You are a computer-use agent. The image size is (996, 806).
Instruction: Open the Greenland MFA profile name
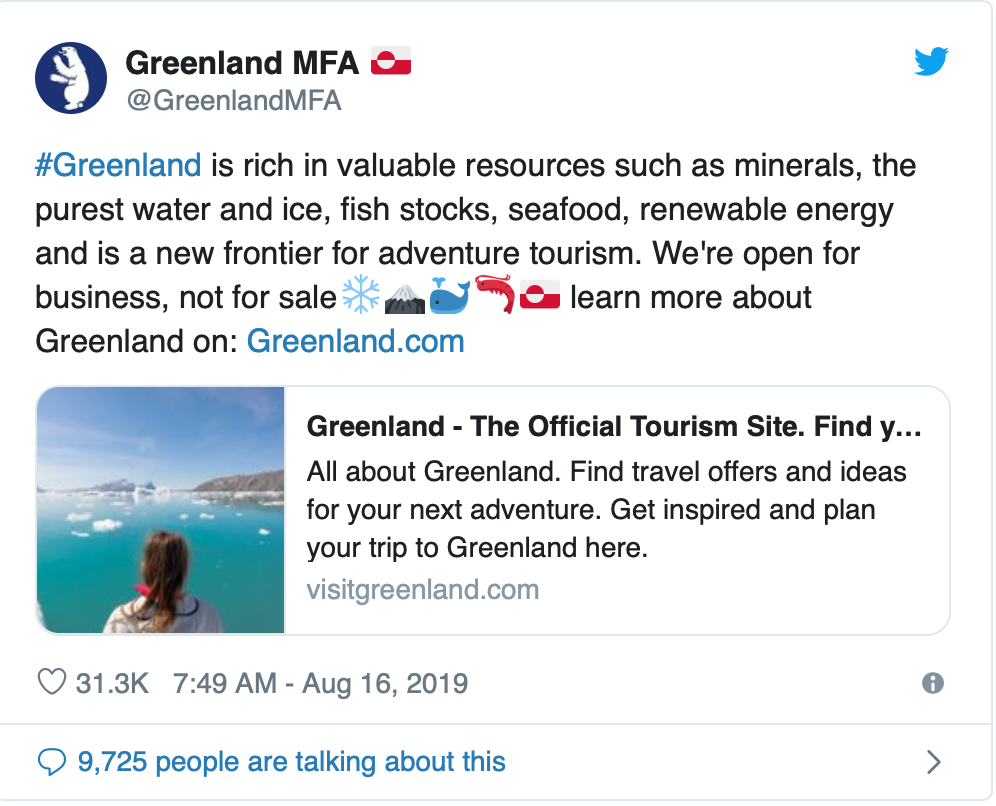coord(242,63)
